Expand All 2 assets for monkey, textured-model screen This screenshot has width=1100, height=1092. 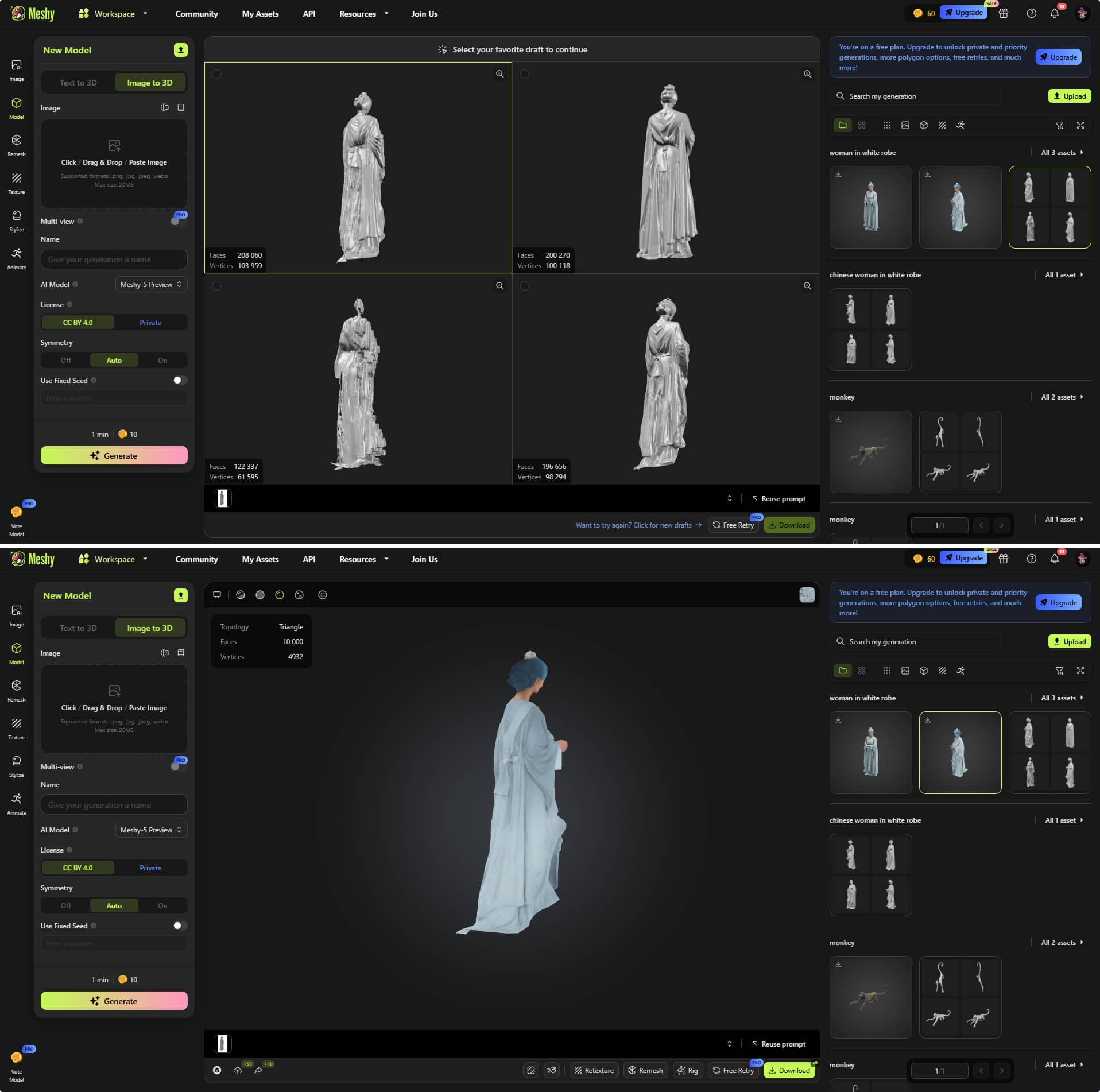(x=1062, y=943)
